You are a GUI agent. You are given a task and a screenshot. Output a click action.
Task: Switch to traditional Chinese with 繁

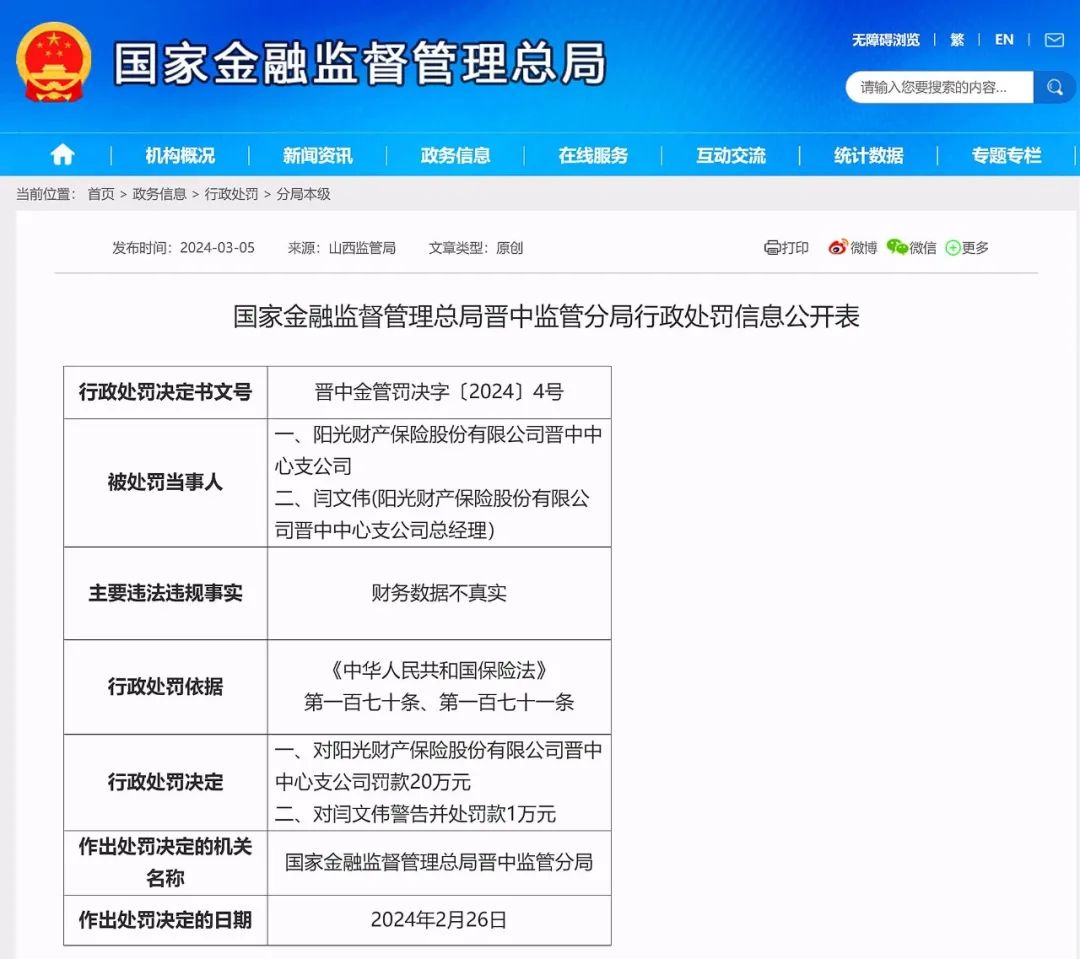[x=957, y=40]
